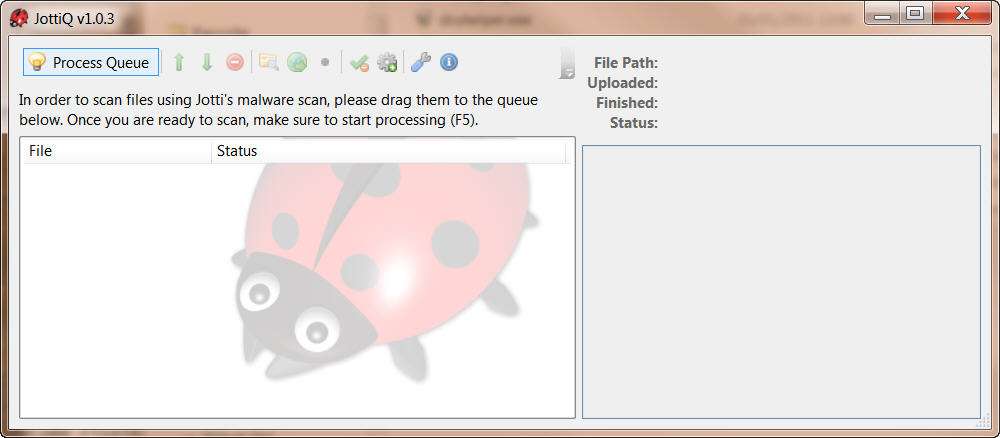1000x438 pixels.
Task: Click the Process Queue button
Action: [91, 62]
